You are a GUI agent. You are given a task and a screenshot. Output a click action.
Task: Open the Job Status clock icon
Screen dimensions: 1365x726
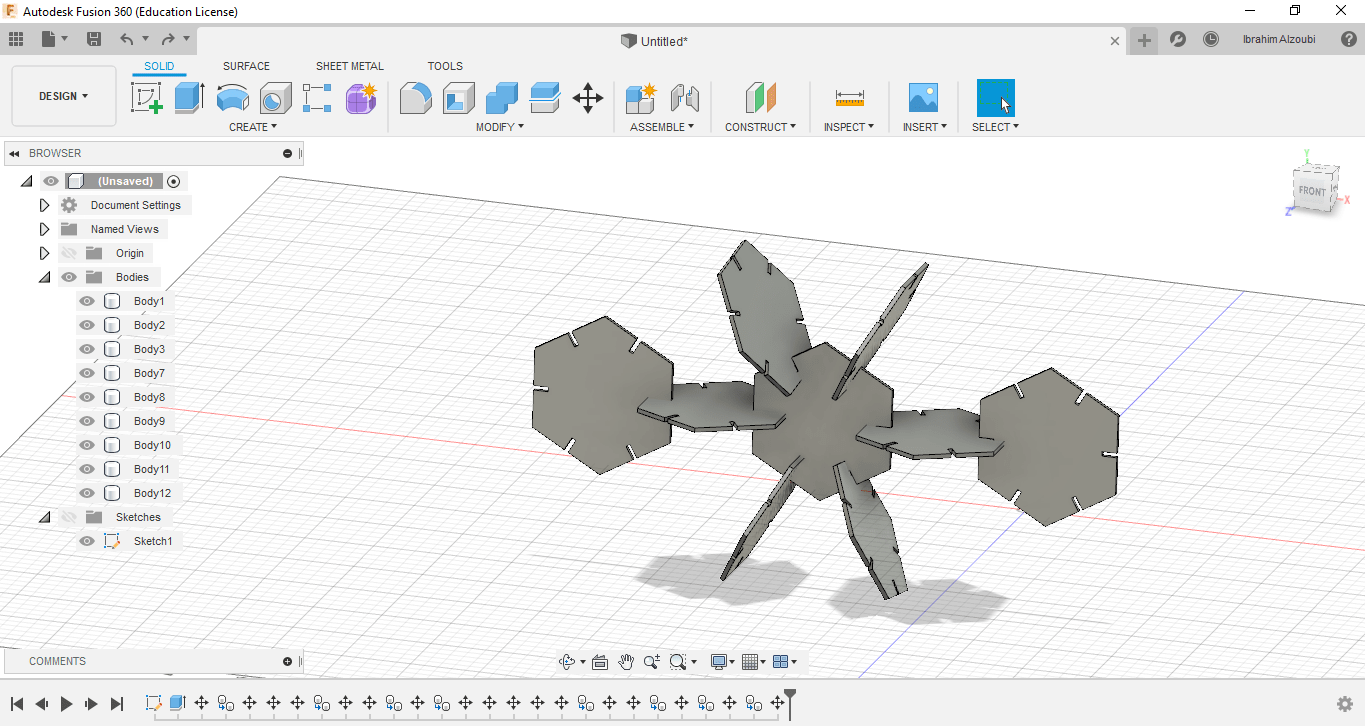(x=1211, y=40)
